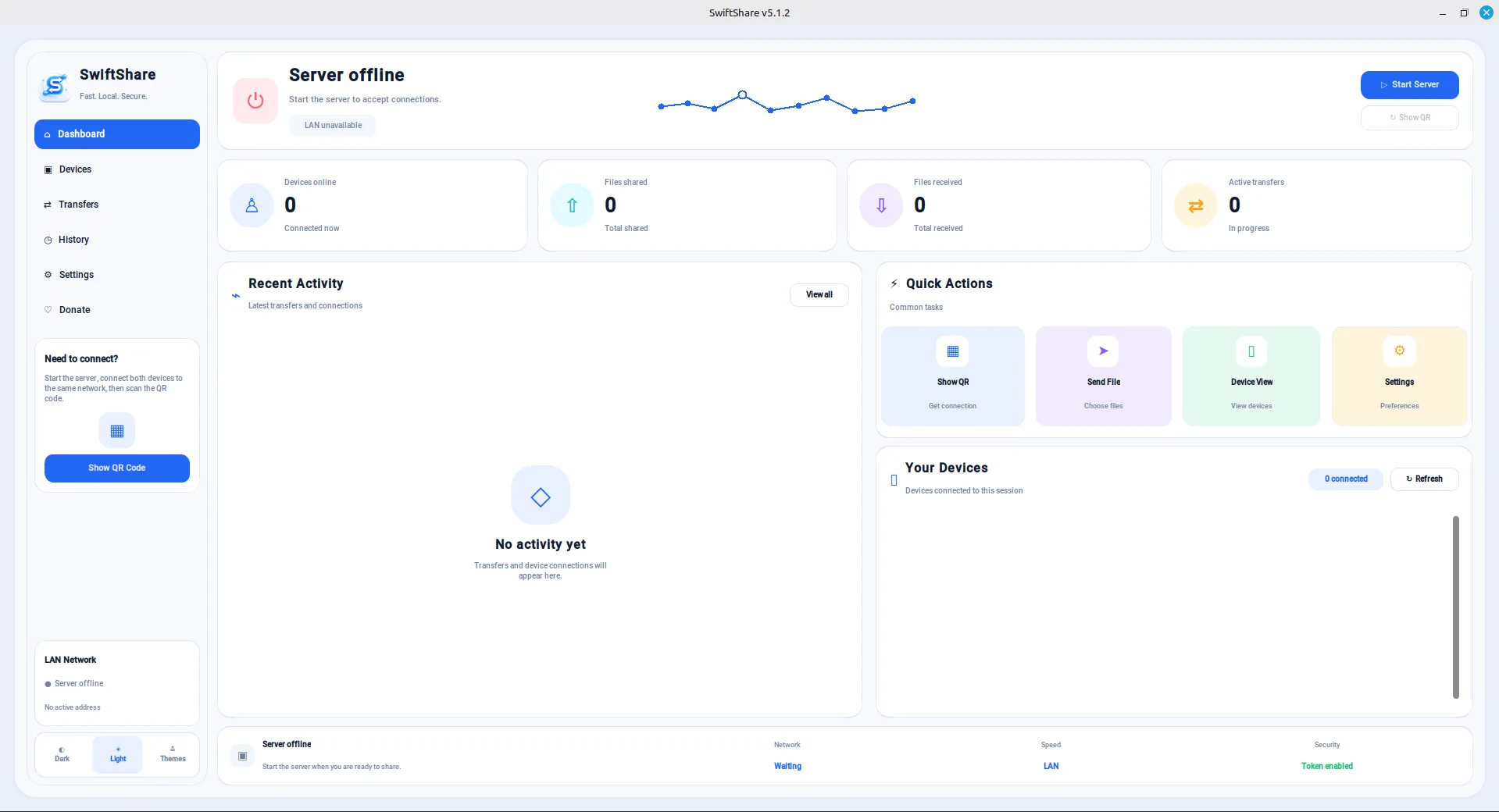1499x812 pixels.
Task: Click the Total received label
Action: (x=938, y=229)
